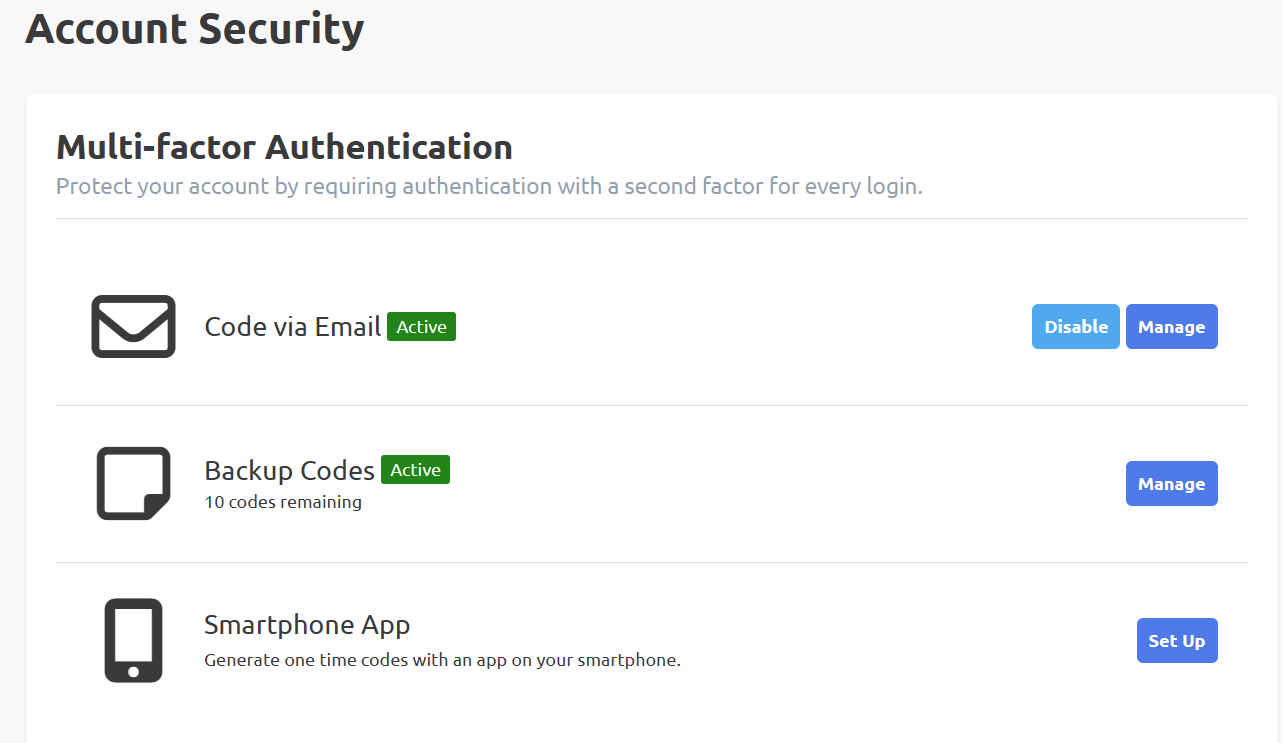Click the sticky note Backup Codes icon

[x=133, y=483]
